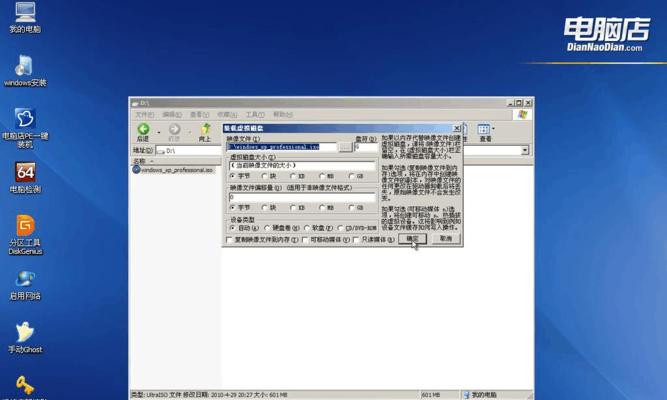Check the 复制映像文件到内存 option
The image size is (667, 400).
pyautogui.click(x=230, y=240)
